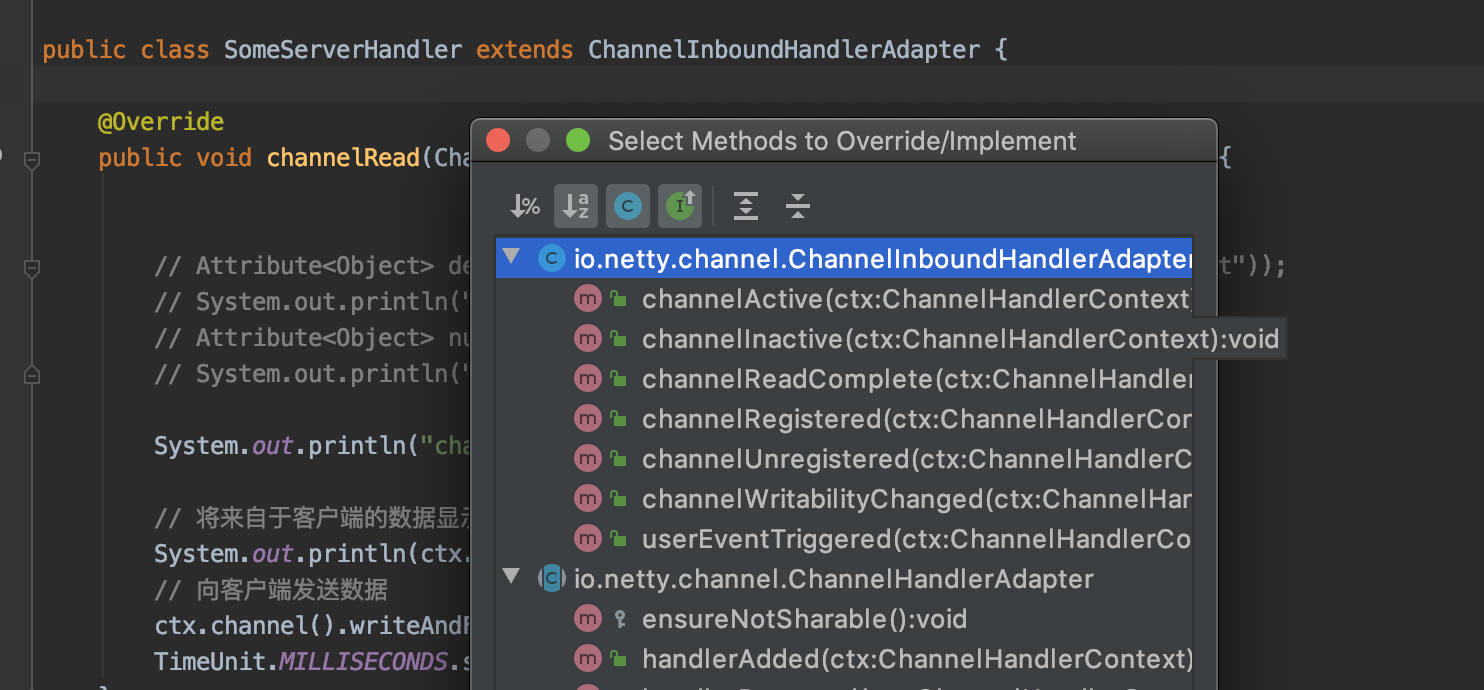This screenshot has width=1484, height=690.
Task: Select the channelRegistered method
Action: coord(844,419)
